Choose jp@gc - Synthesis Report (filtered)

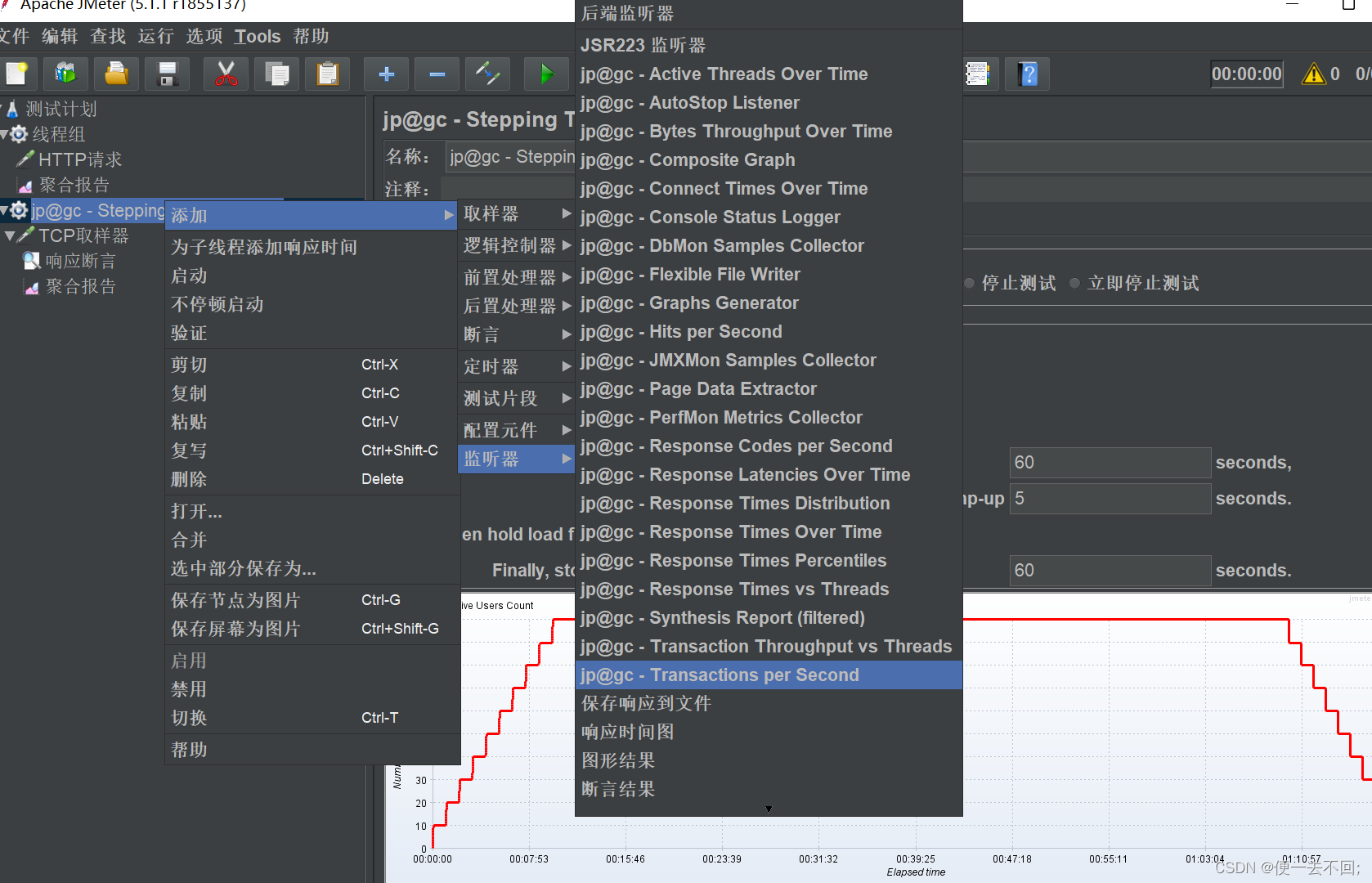pos(769,618)
